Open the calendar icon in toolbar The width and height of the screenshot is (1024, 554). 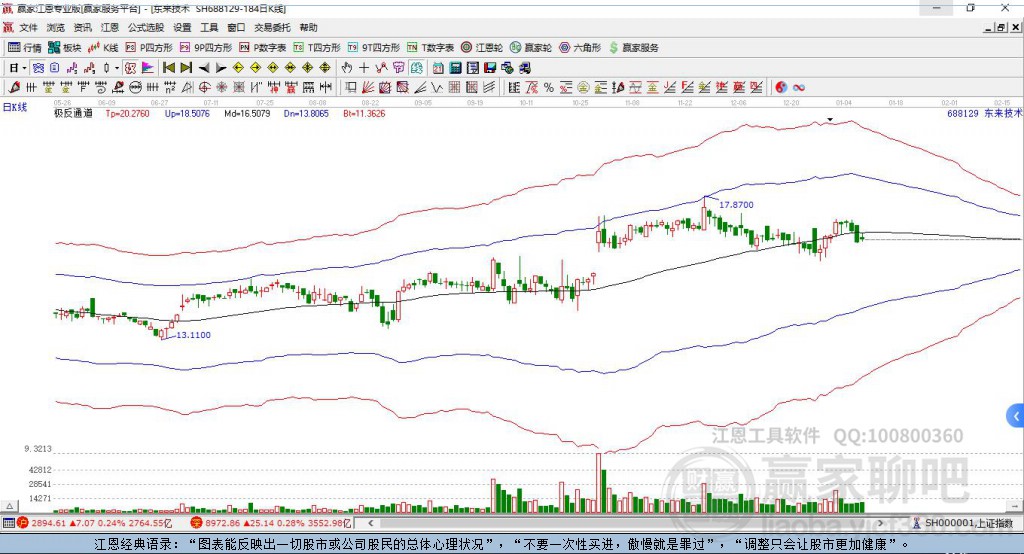pos(438,68)
